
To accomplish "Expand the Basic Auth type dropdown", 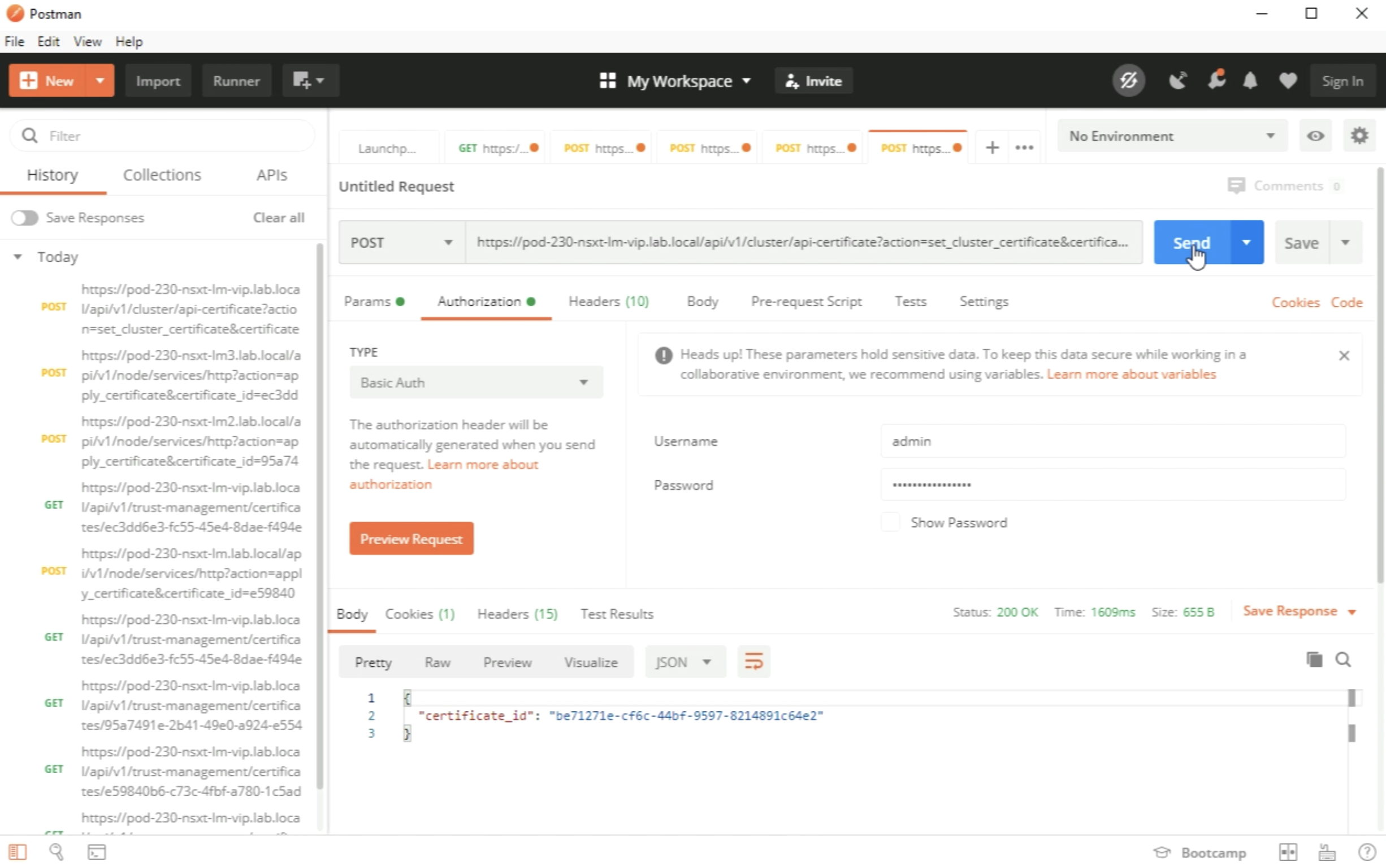I will coord(475,383).
